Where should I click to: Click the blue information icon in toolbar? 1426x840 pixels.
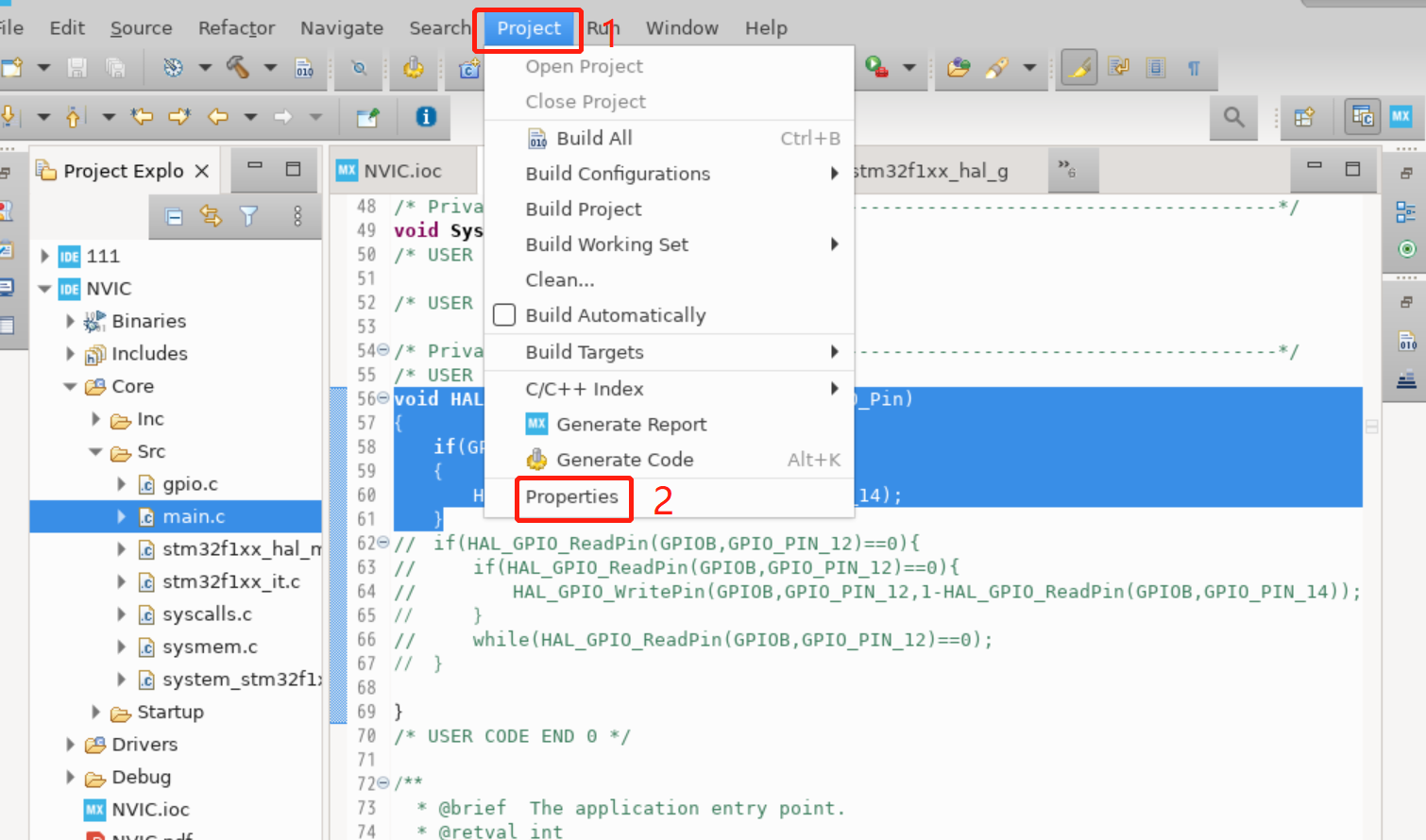pos(426,117)
